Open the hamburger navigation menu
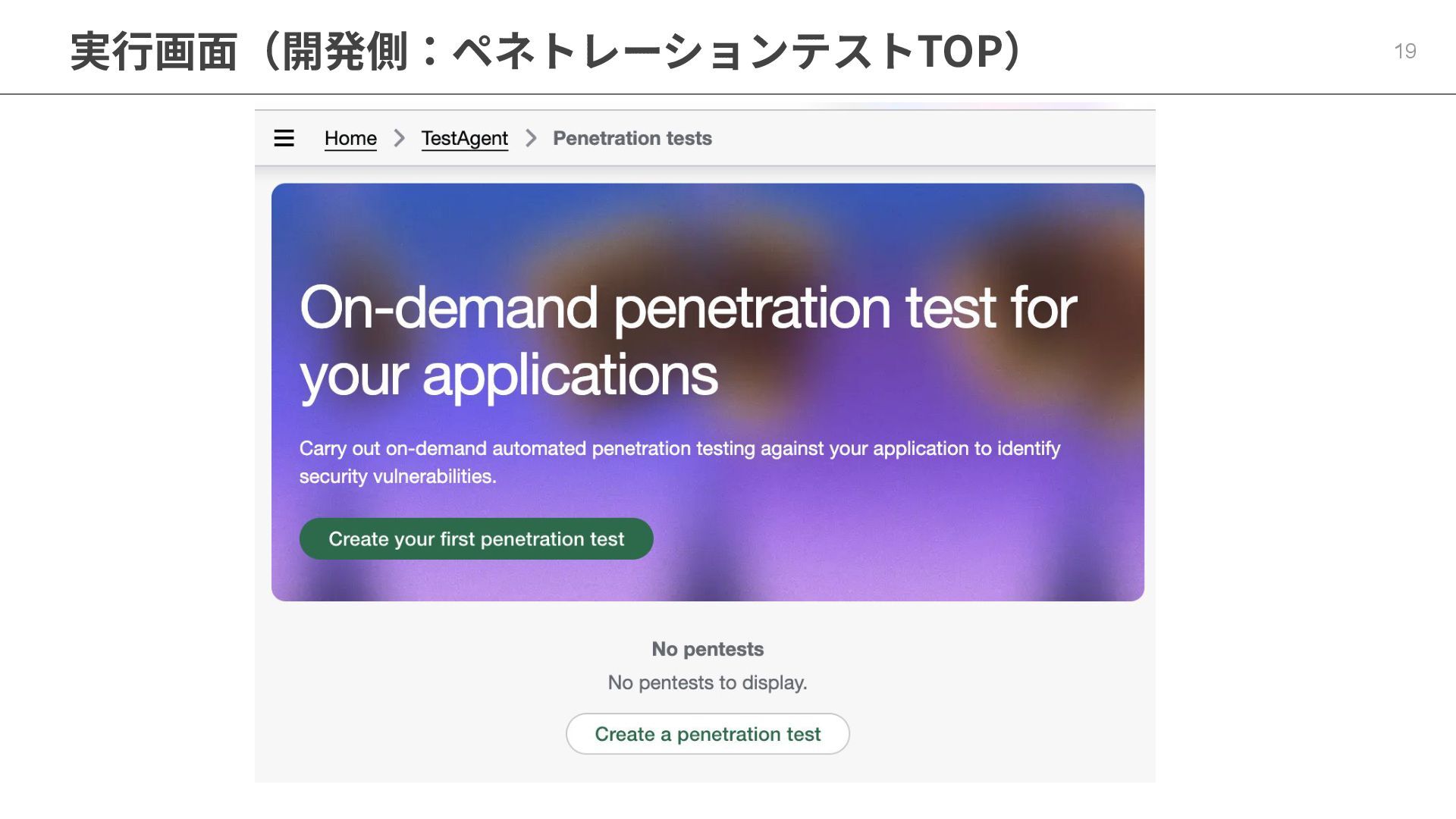This screenshot has width=1456, height=819. 284,138
